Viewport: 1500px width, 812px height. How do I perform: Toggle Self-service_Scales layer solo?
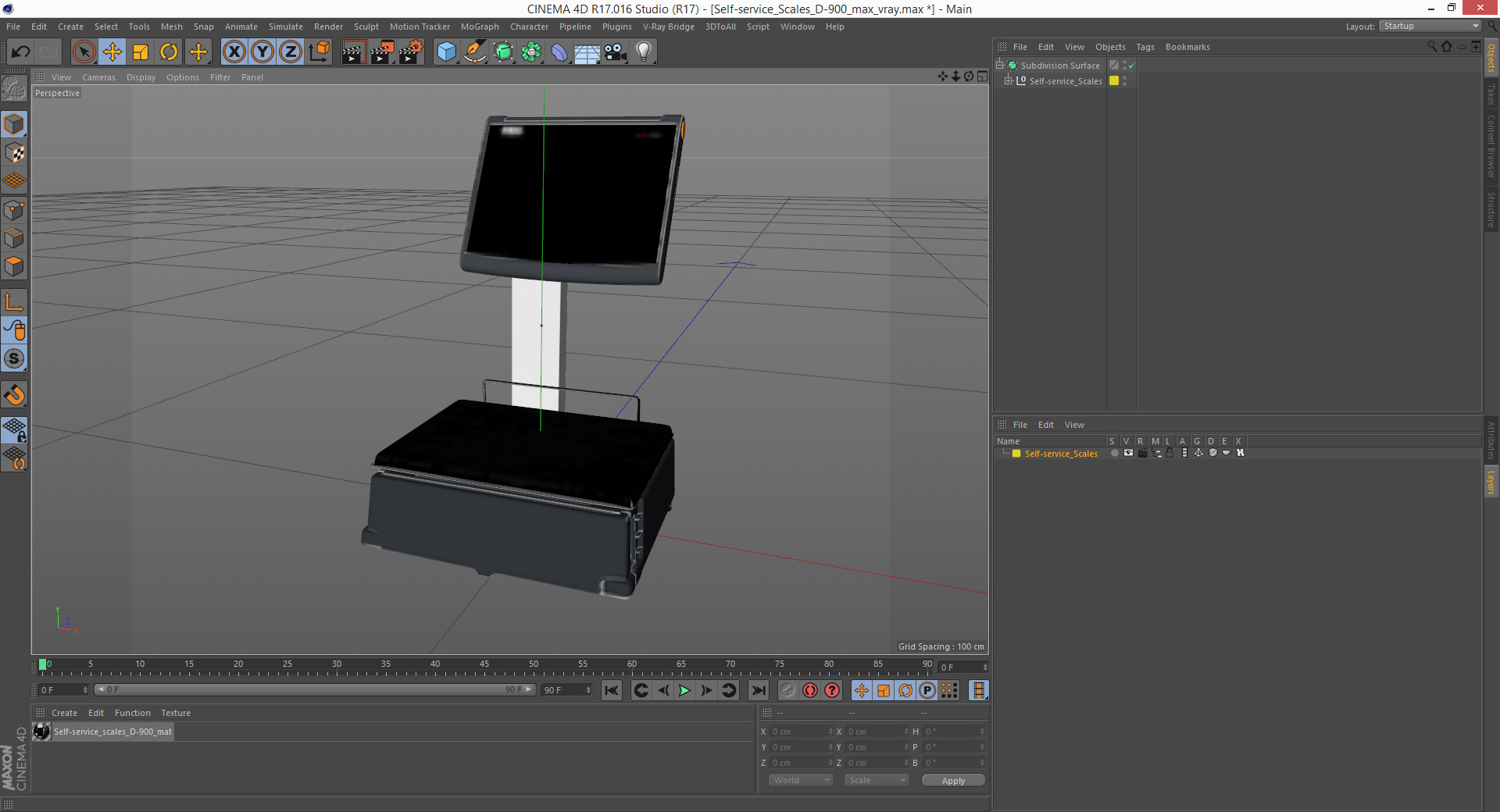(1114, 453)
